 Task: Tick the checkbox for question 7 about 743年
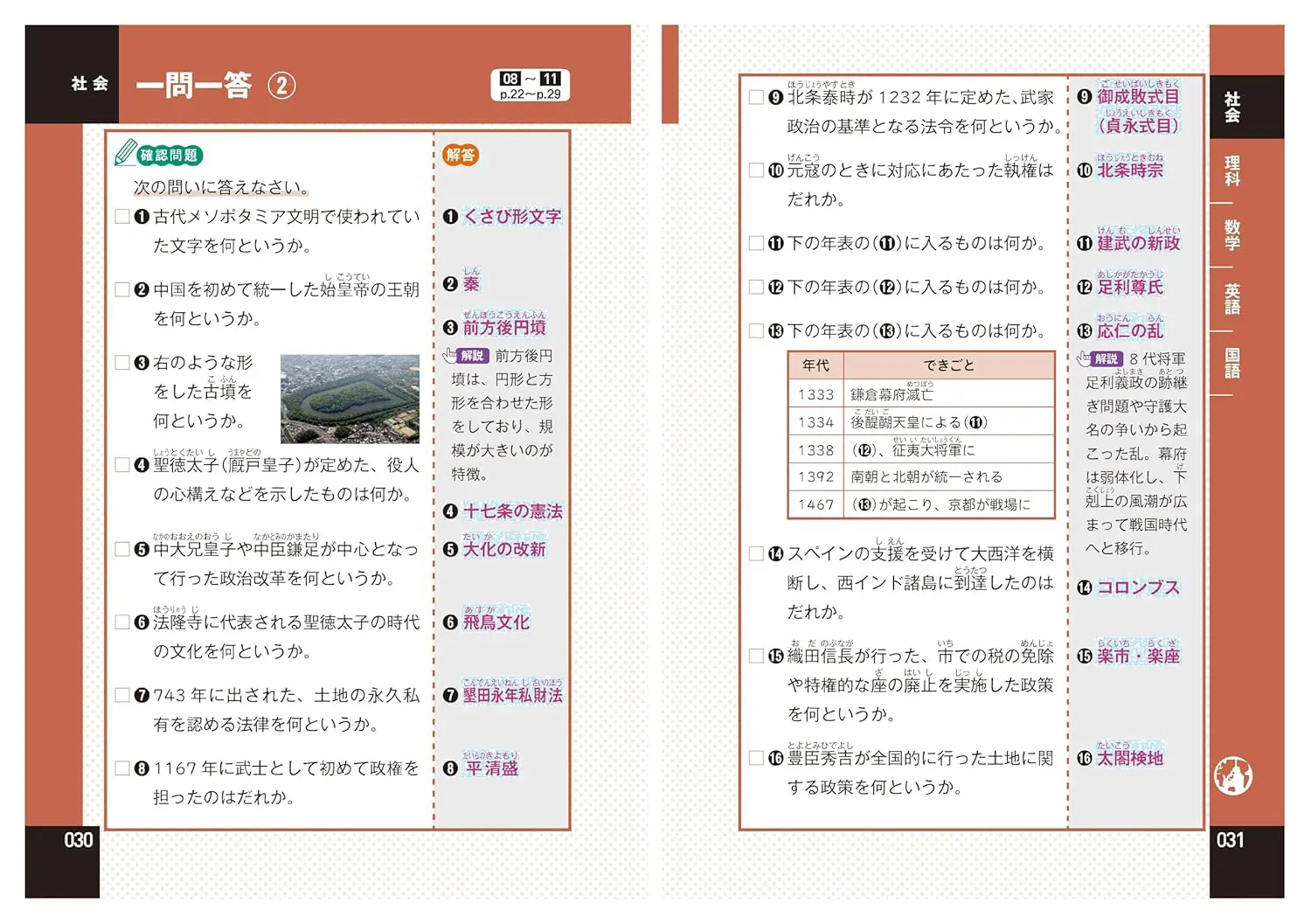(122, 695)
